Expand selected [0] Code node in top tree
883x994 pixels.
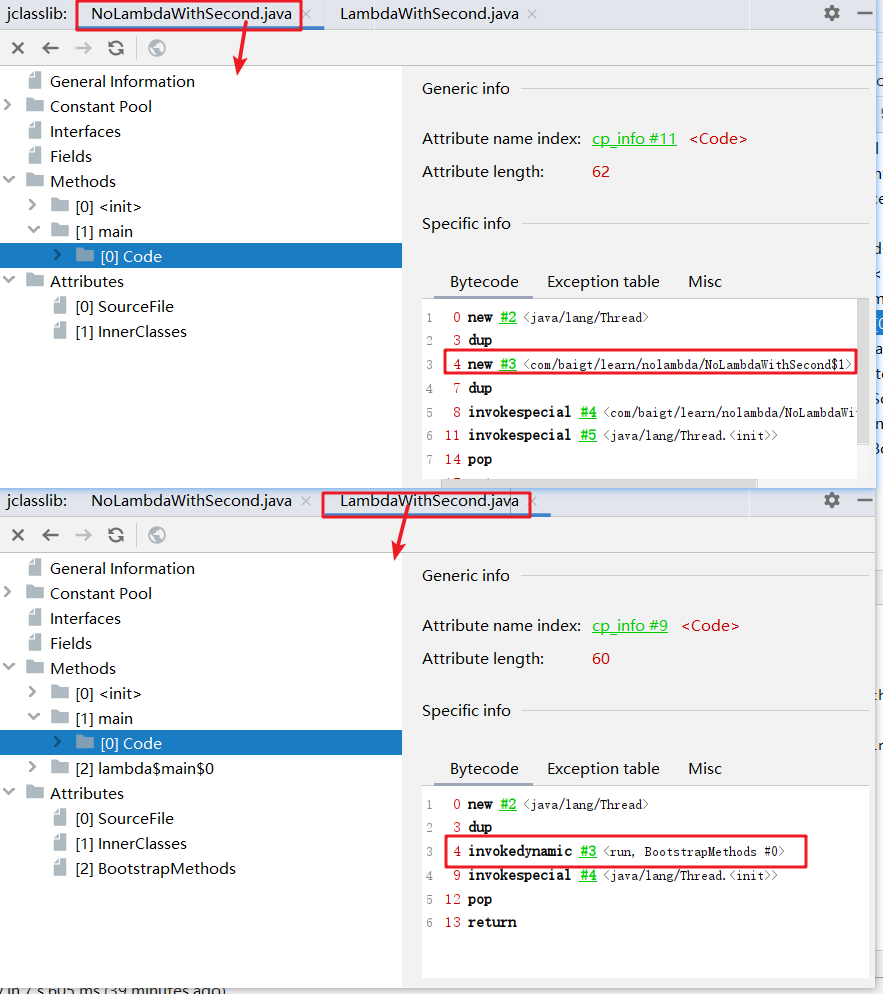click(x=58, y=254)
